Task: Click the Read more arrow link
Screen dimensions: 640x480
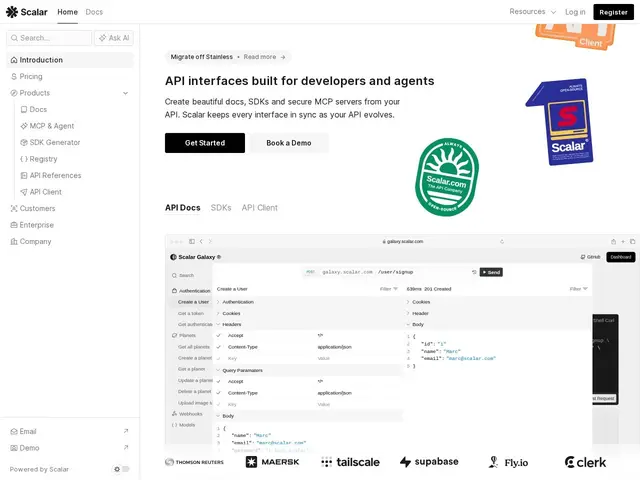Action: (x=264, y=57)
